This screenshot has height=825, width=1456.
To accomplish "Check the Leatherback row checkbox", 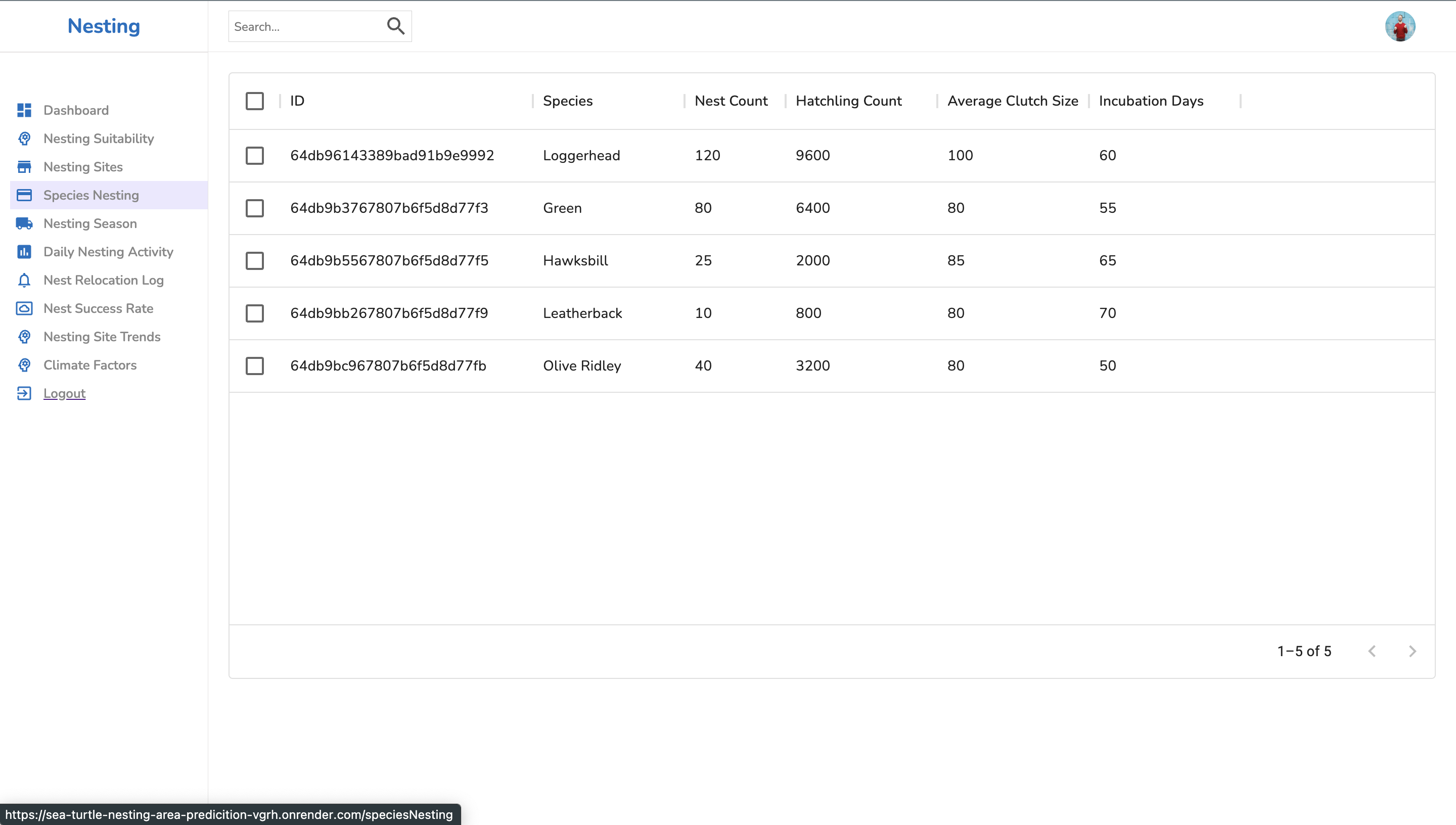I will coord(255,313).
